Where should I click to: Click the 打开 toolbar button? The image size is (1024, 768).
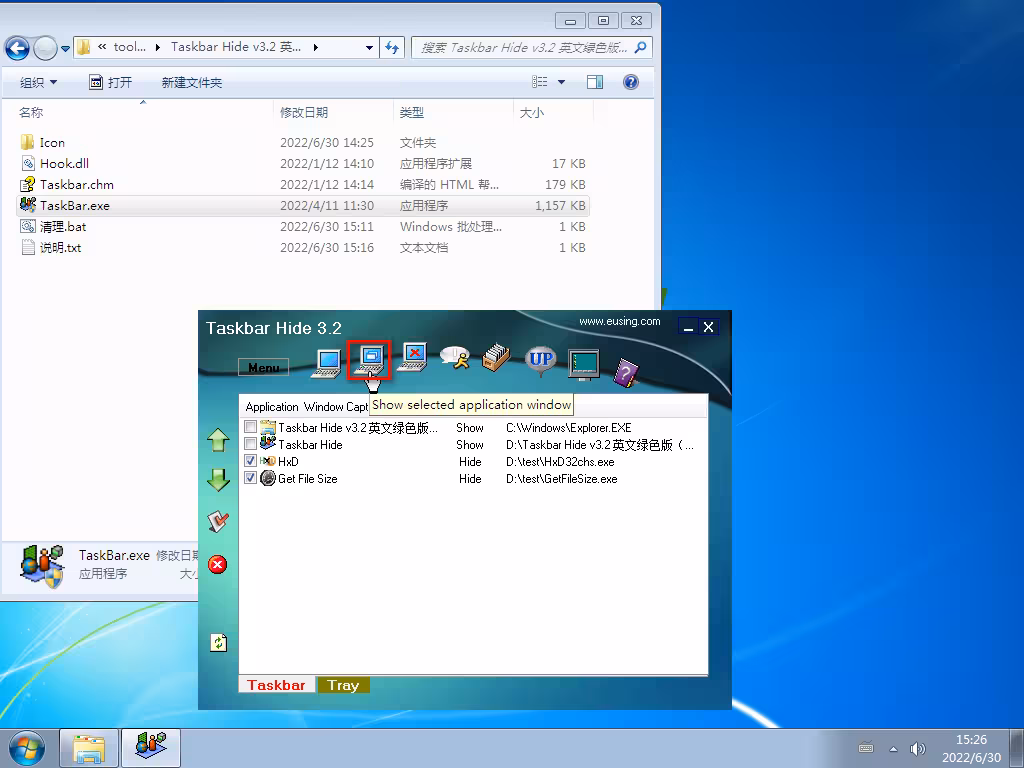[110, 82]
